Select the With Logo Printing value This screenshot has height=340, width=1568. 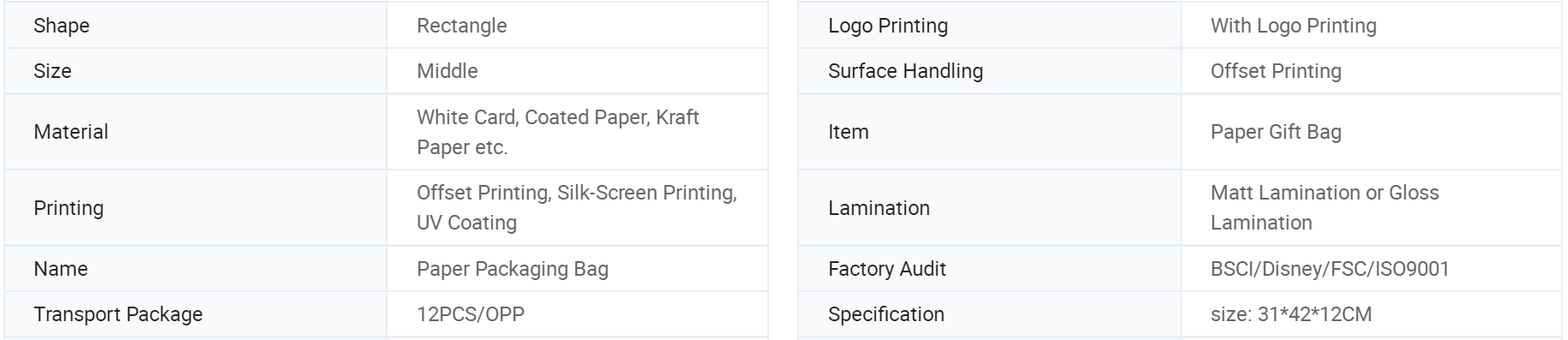1293,26
